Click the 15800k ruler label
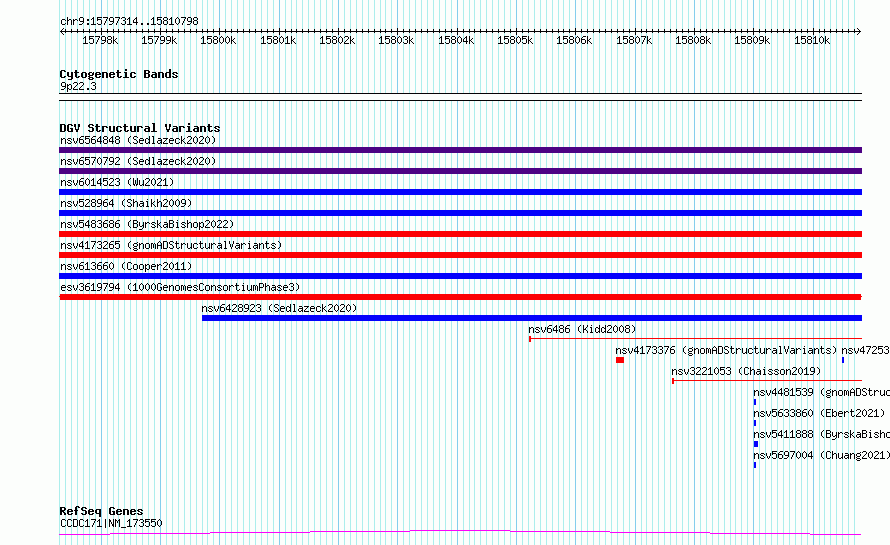890x545 pixels. [x=218, y=40]
